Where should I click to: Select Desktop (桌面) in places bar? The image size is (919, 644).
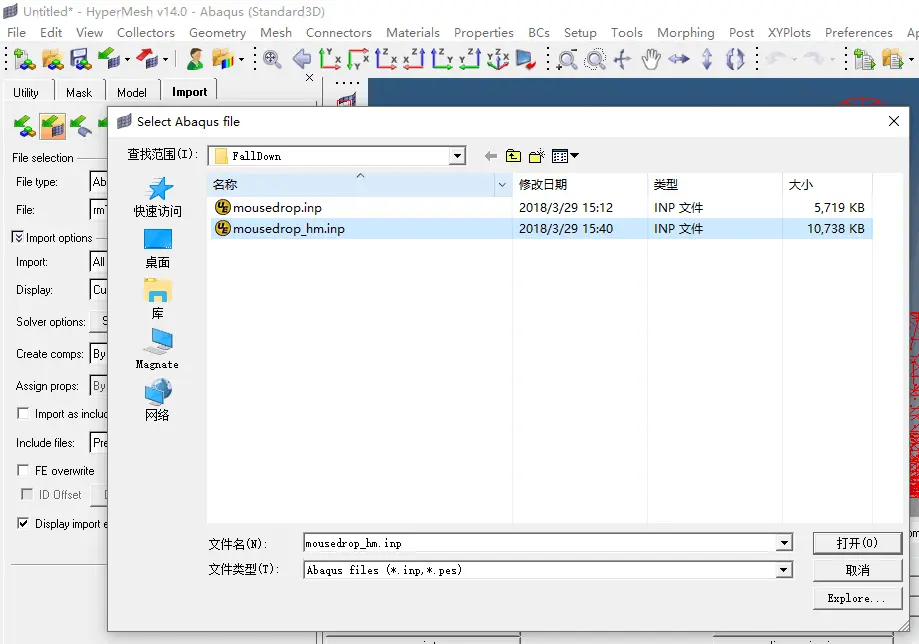click(158, 249)
